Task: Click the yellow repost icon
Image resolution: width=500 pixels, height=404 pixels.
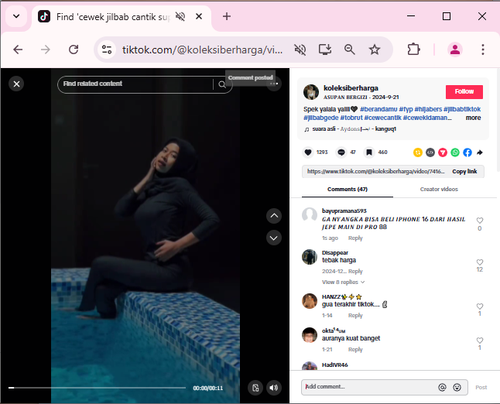Action: tap(418, 152)
